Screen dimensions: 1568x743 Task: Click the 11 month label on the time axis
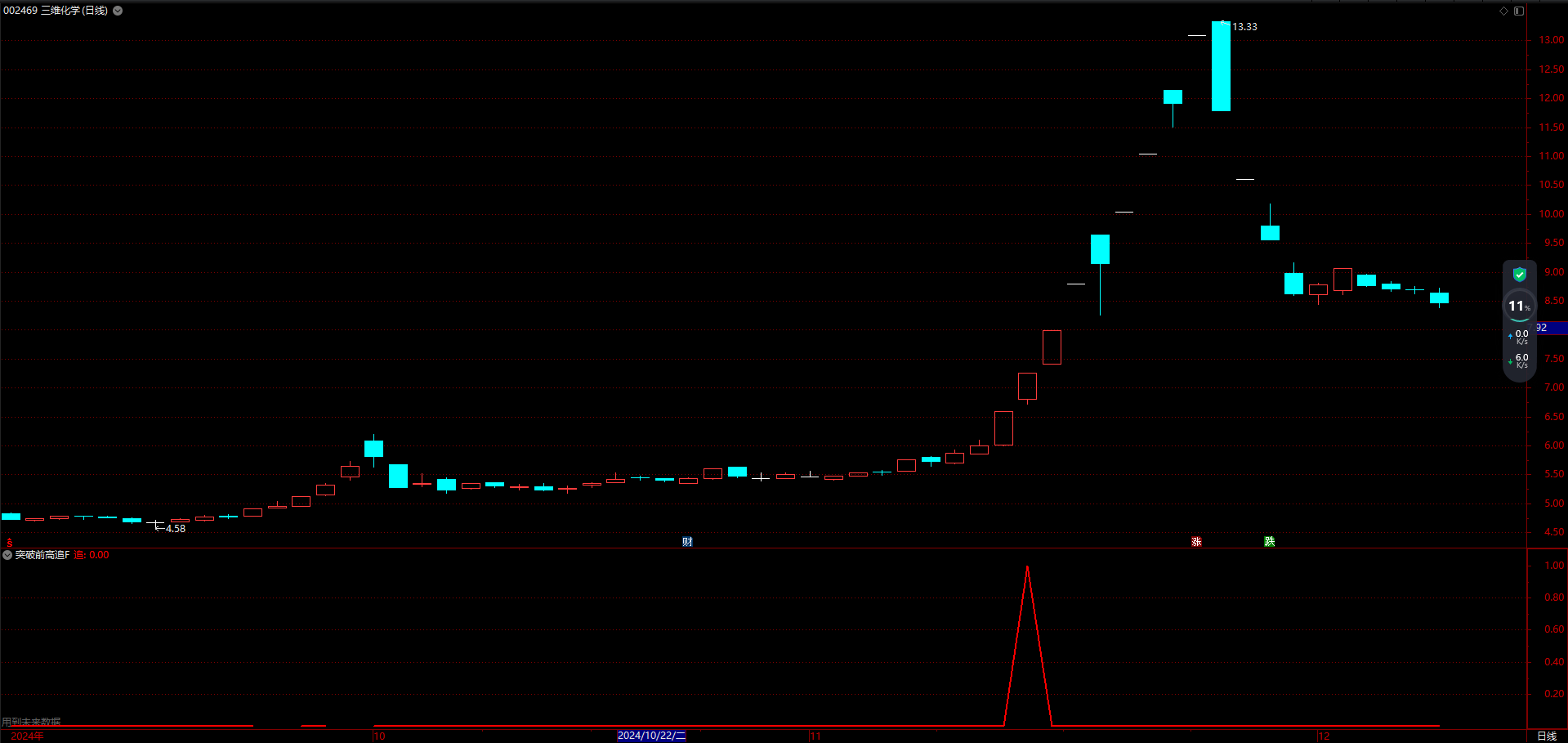815,736
